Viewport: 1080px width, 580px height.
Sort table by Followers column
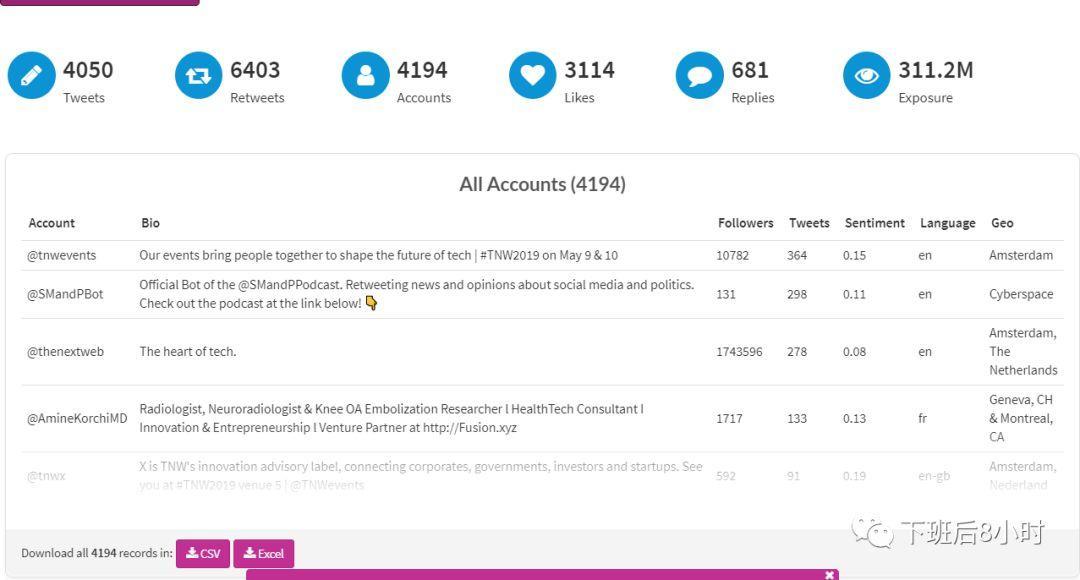745,223
